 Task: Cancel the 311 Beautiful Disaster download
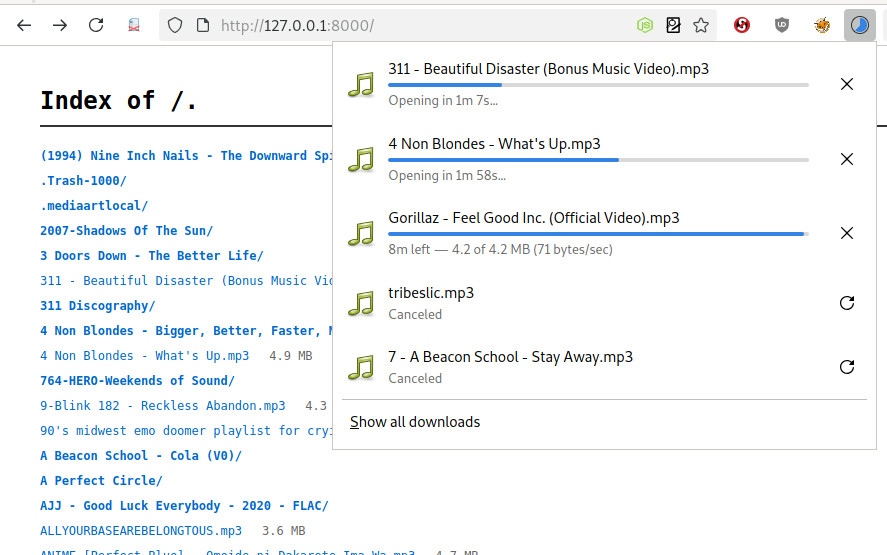(x=846, y=84)
